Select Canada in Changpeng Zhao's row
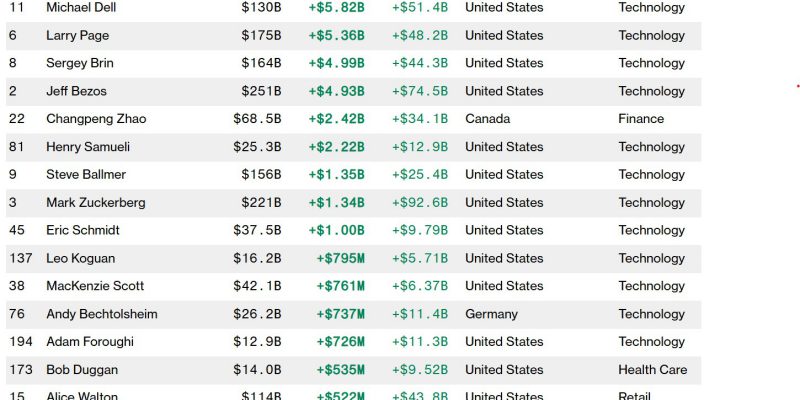Viewport: 800px width, 400px height. point(488,119)
